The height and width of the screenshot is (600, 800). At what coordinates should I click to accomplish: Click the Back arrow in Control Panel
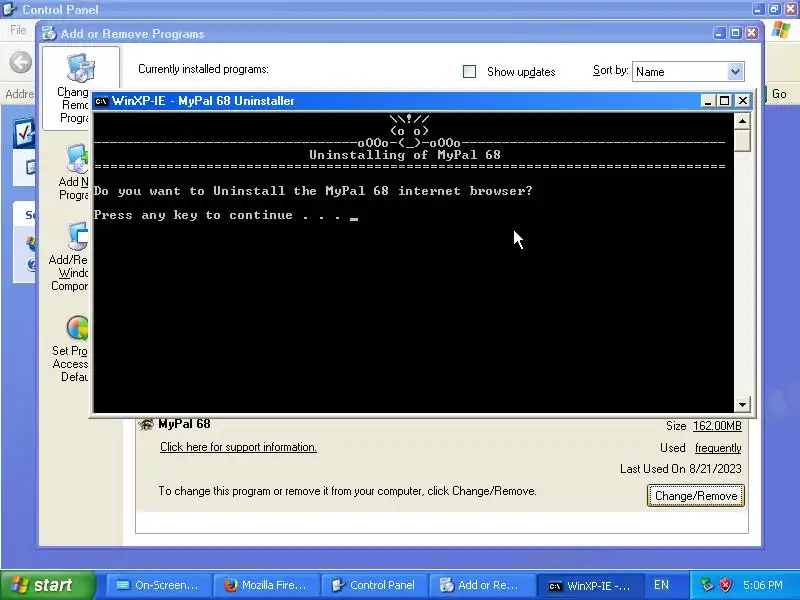pos(21,63)
